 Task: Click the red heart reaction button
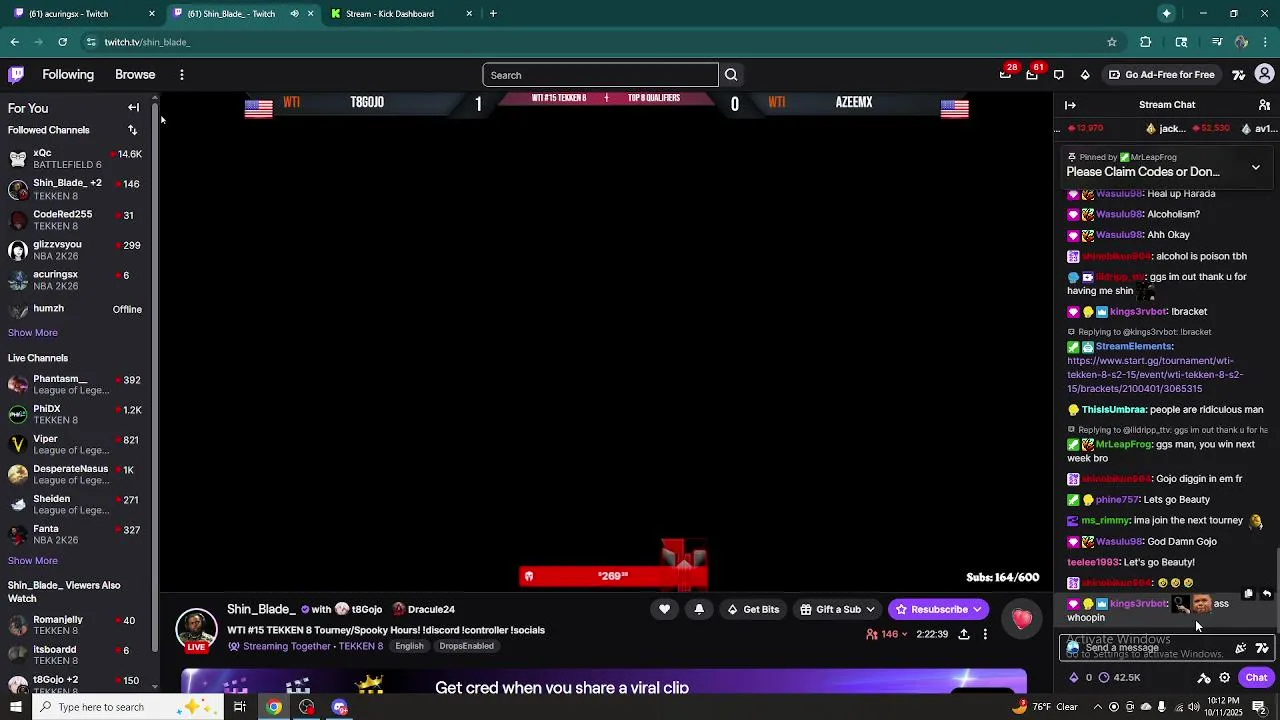1021,620
